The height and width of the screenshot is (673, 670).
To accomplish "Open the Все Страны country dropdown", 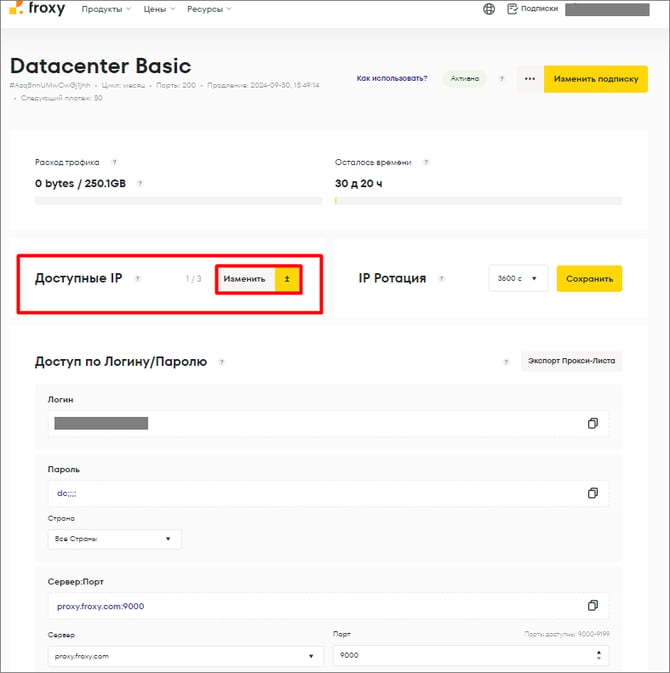I will pos(115,539).
